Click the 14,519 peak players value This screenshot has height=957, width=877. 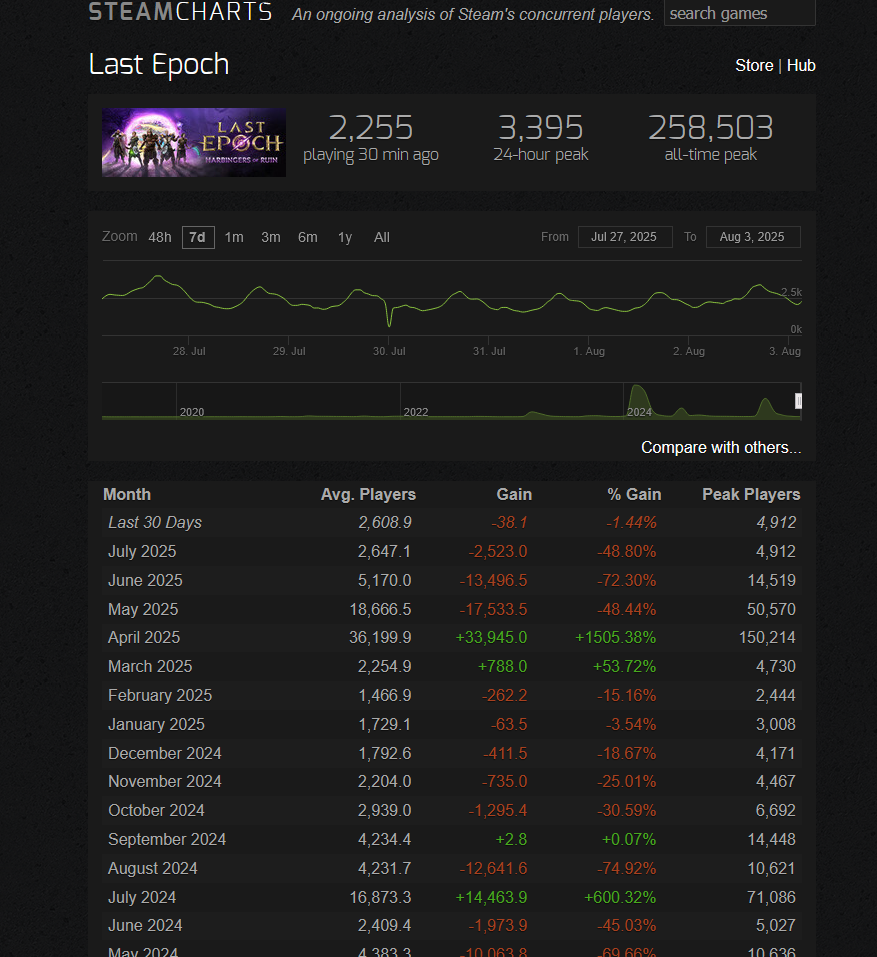pyautogui.click(x=771, y=580)
